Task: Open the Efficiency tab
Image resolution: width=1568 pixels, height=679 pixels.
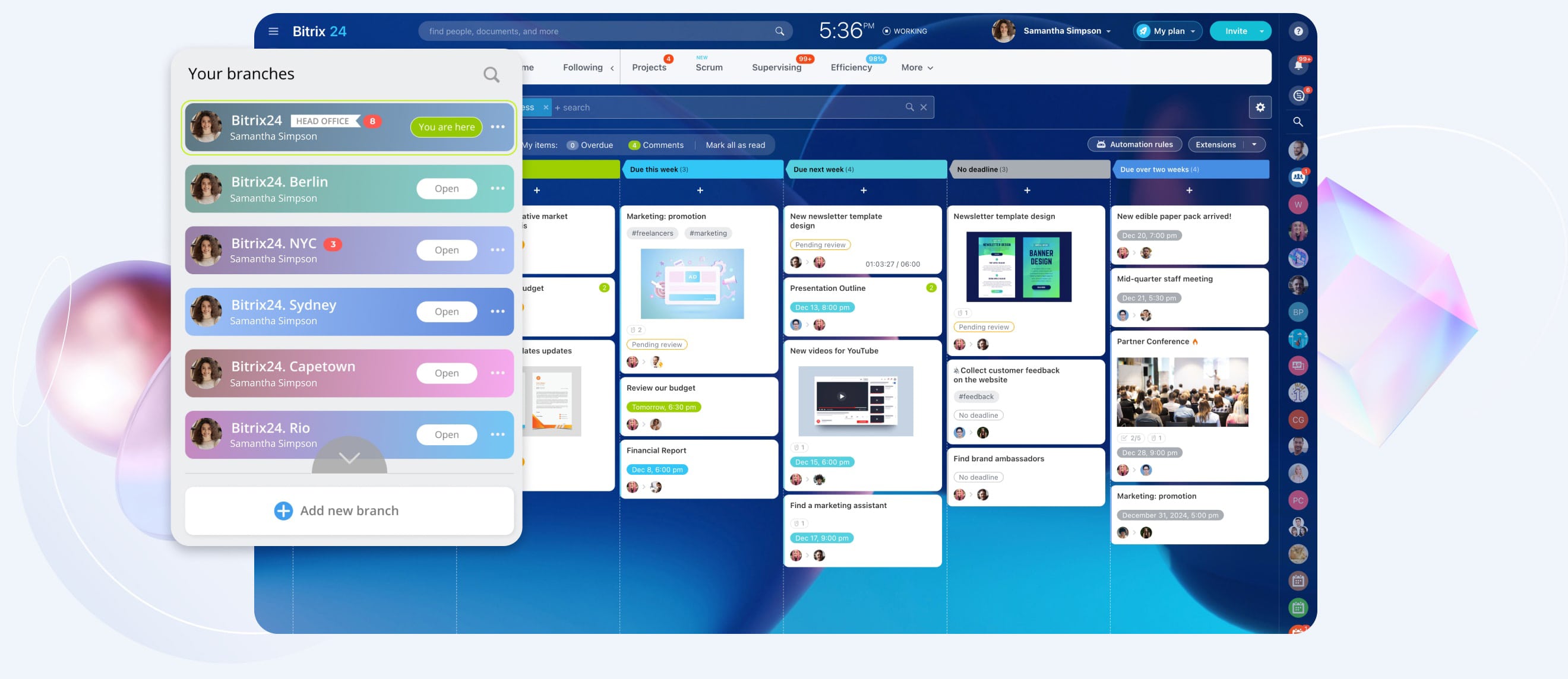Action: [851, 68]
